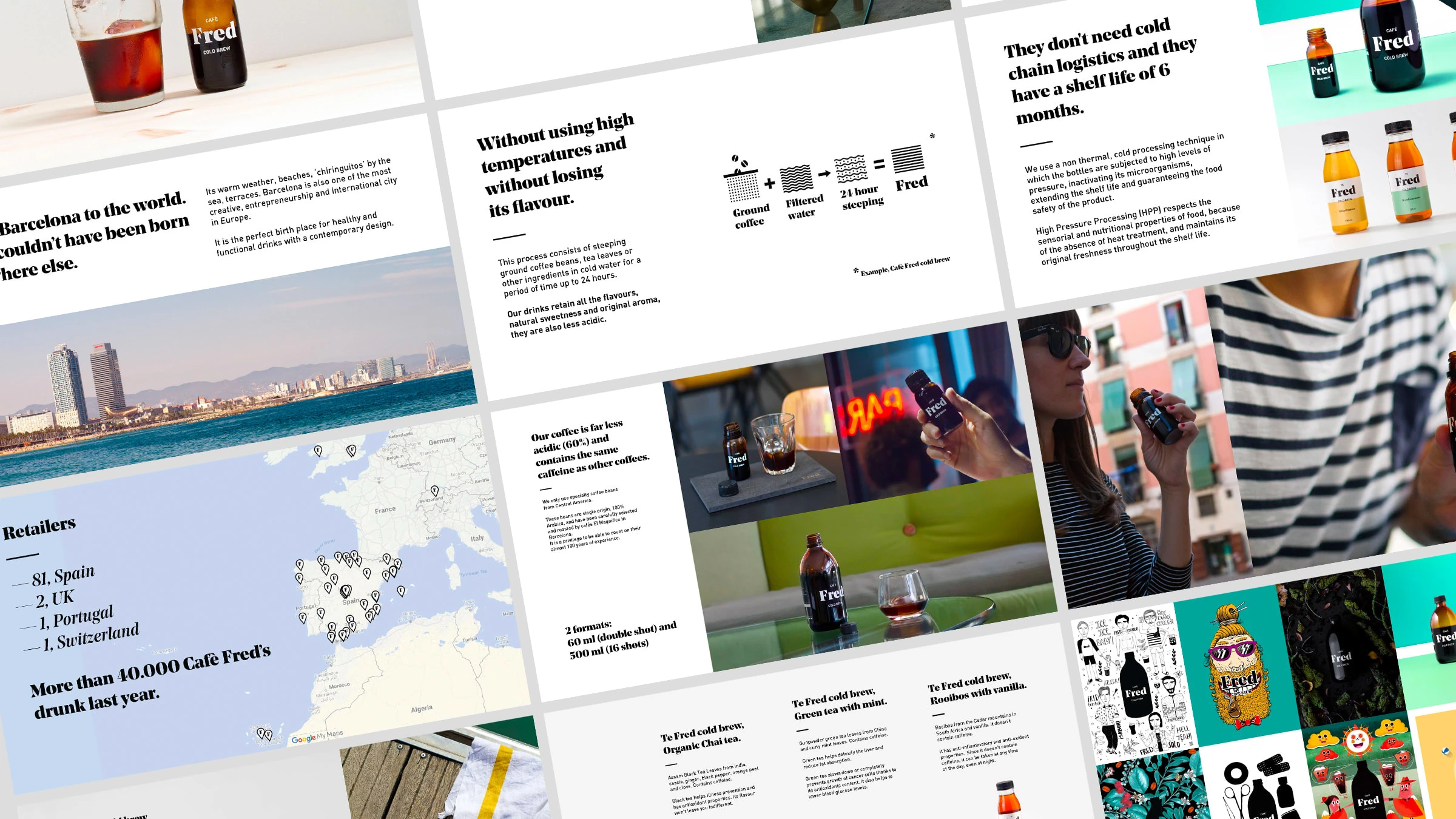The height and width of the screenshot is (819, 1456).
Task: Click the '2 formats: 60 ml' text
Action: click(x=620, y=639)
